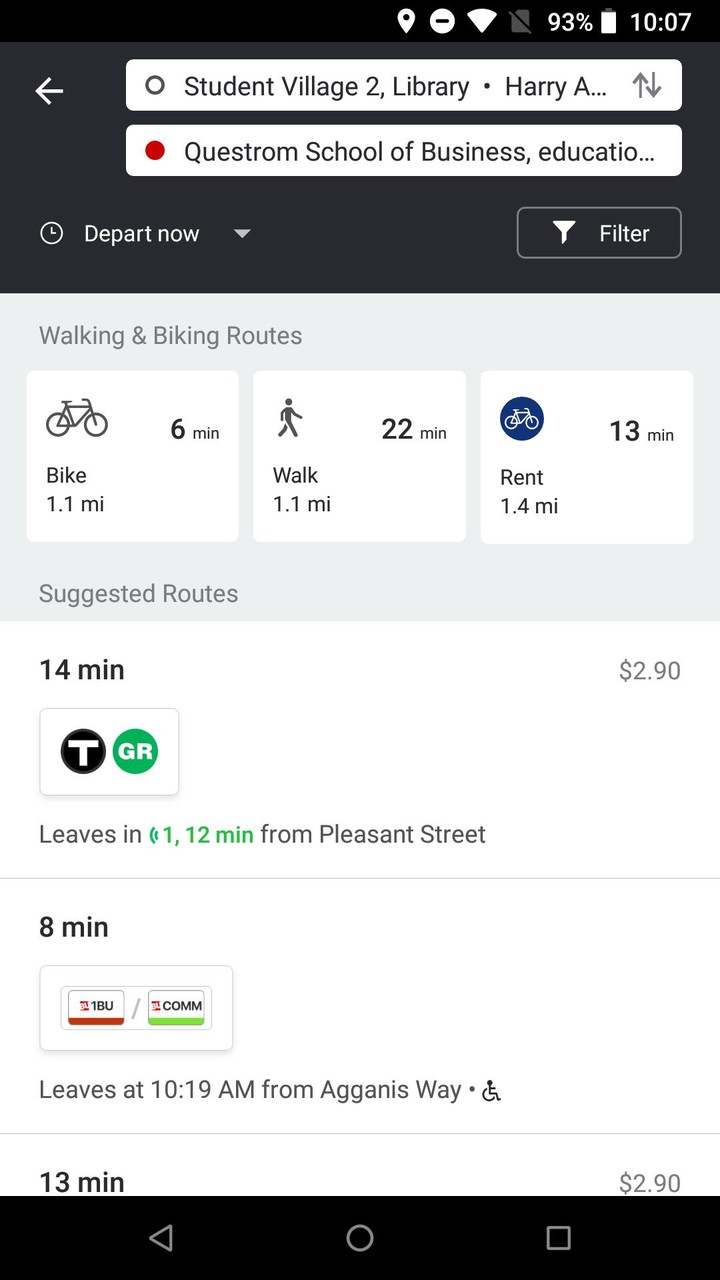Open the Filter options button

point(599,233)
